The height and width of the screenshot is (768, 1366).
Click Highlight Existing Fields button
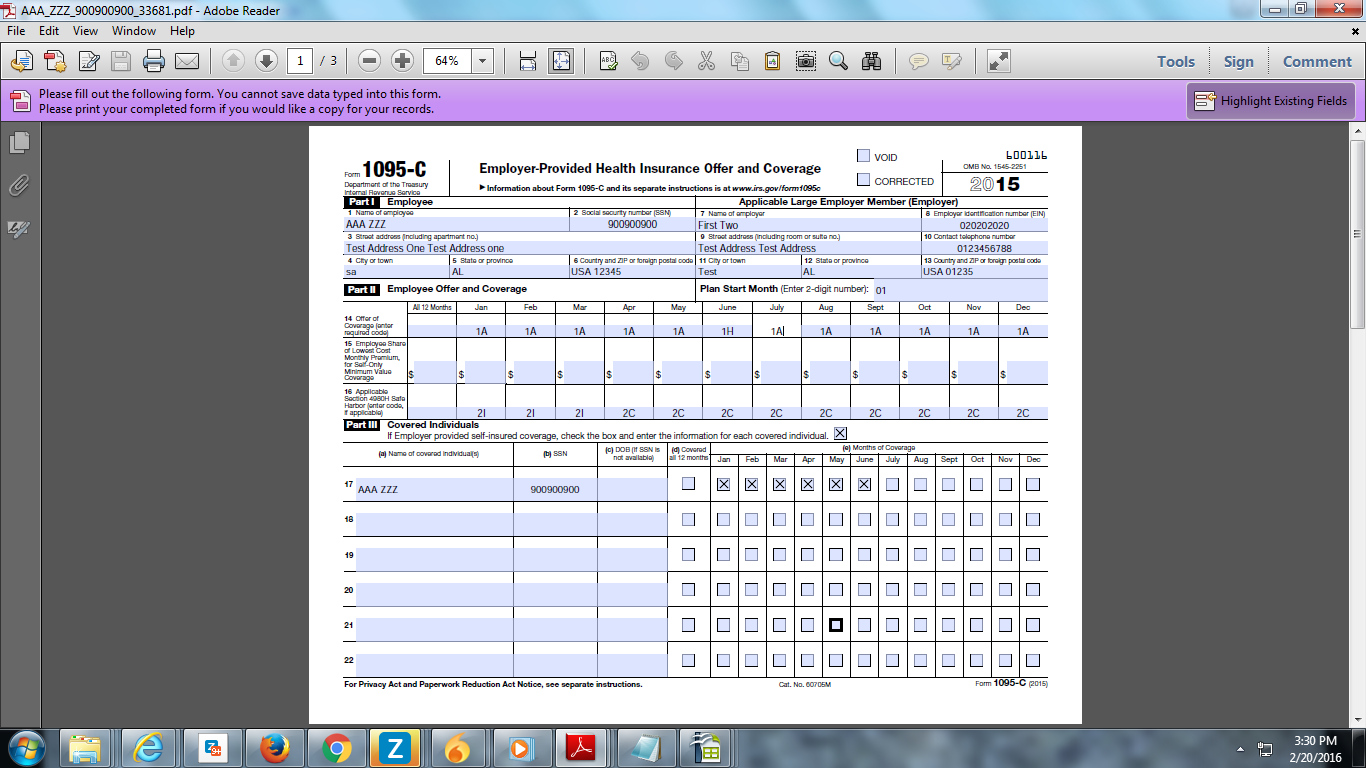click(1271, 101)
